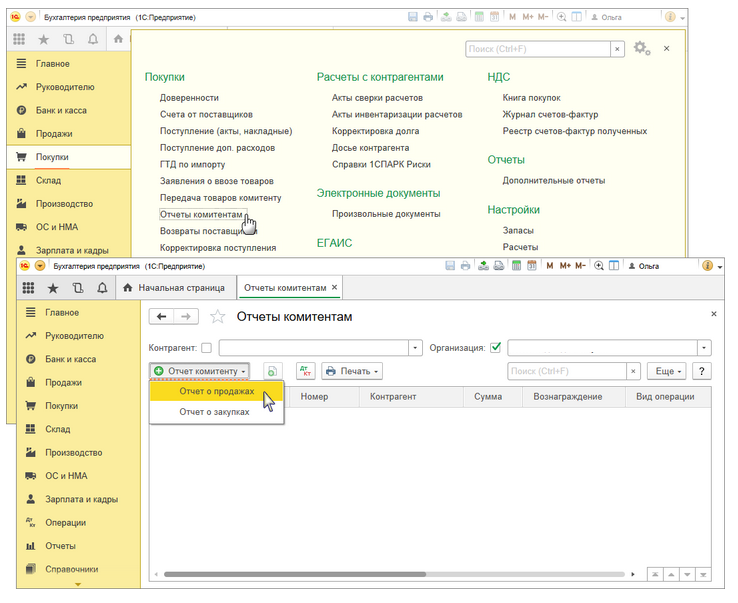The height and width of the screenshot is (603, 738).
Task: Click the notifications bell in lower window
Action: pos(101,288)
